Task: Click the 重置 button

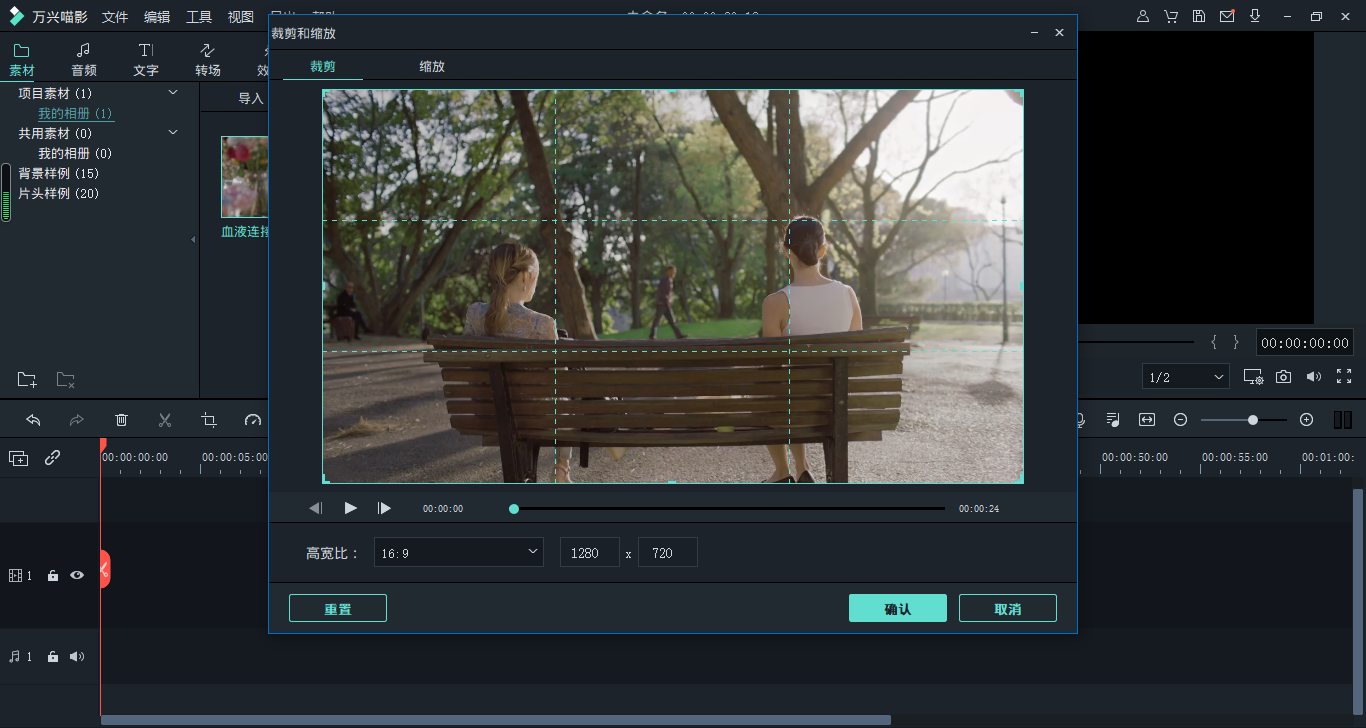Action: pos(337,608)
